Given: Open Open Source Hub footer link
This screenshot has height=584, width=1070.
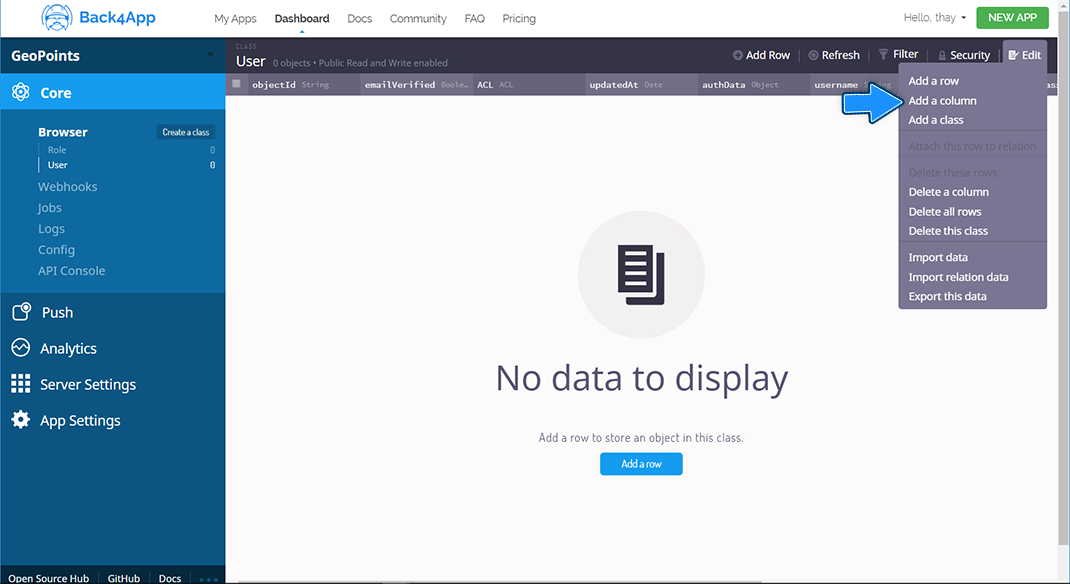Looking at the screenshot, I should pos(48,578).
